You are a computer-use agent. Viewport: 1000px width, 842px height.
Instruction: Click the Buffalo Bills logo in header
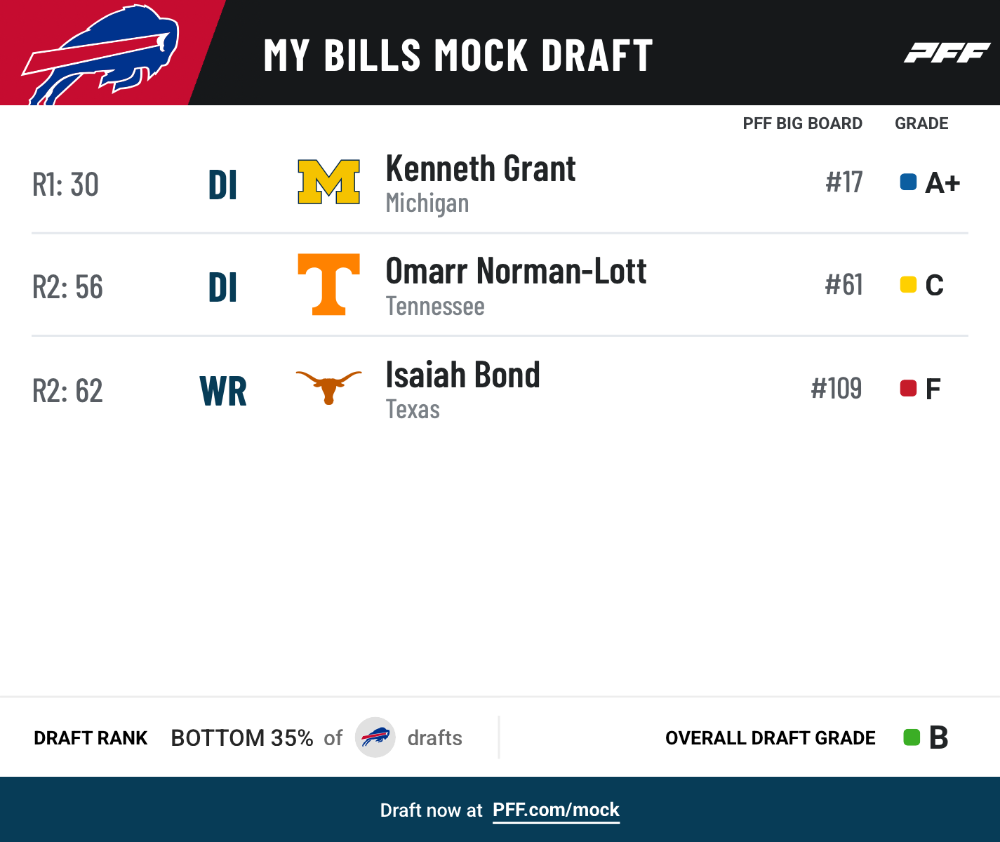point(101,54)
